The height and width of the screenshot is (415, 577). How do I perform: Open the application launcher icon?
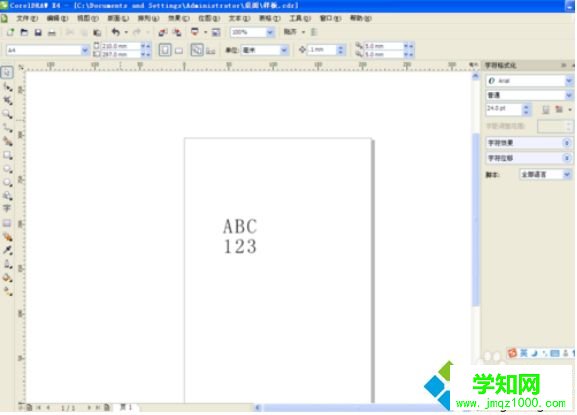pos(195,32)
